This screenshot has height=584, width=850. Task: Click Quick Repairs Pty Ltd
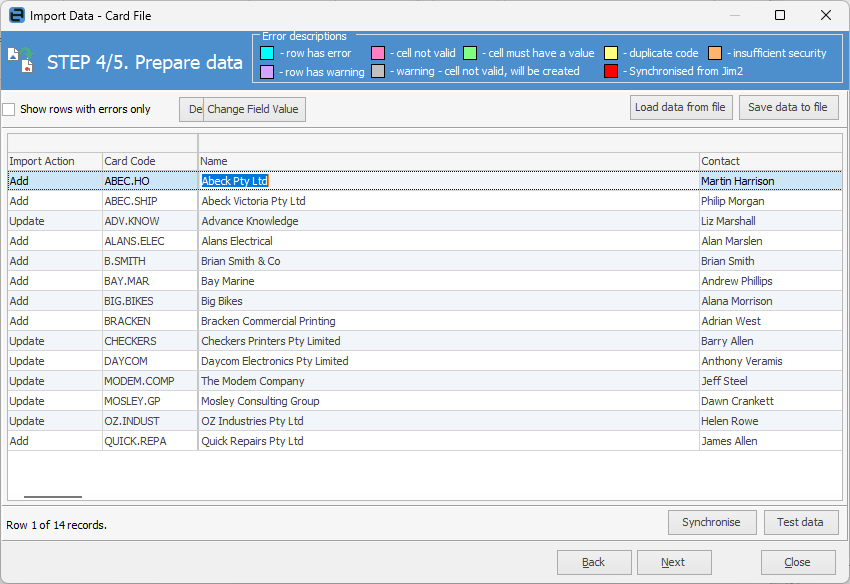tap(449, 442)
